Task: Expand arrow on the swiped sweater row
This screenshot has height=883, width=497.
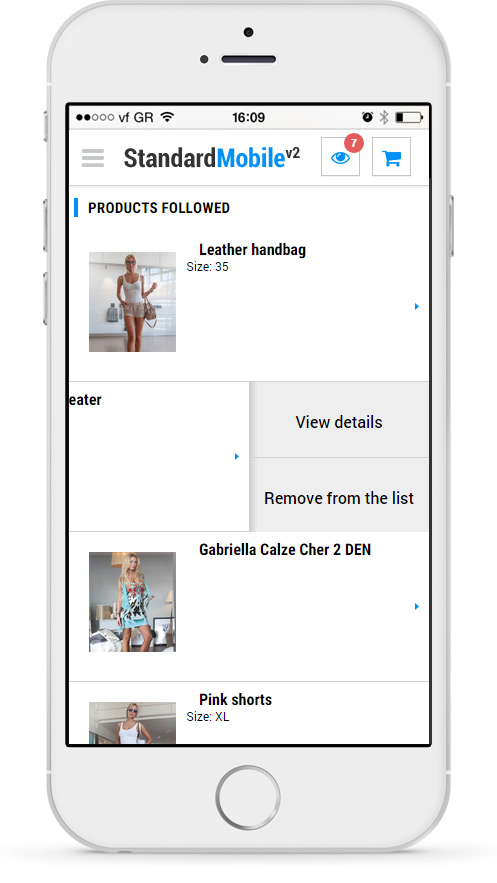Action: 237,456
